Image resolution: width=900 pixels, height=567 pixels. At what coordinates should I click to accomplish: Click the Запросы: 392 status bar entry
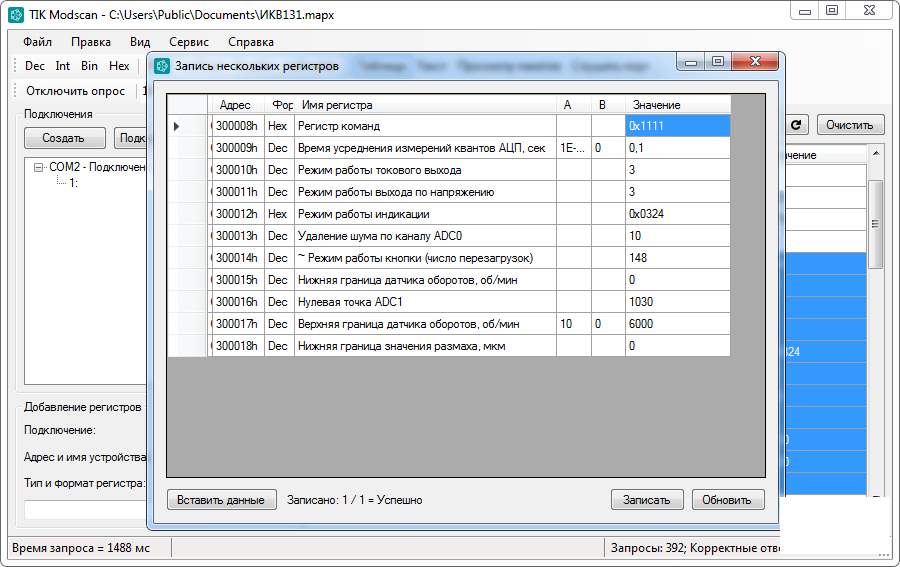point(695,548)
